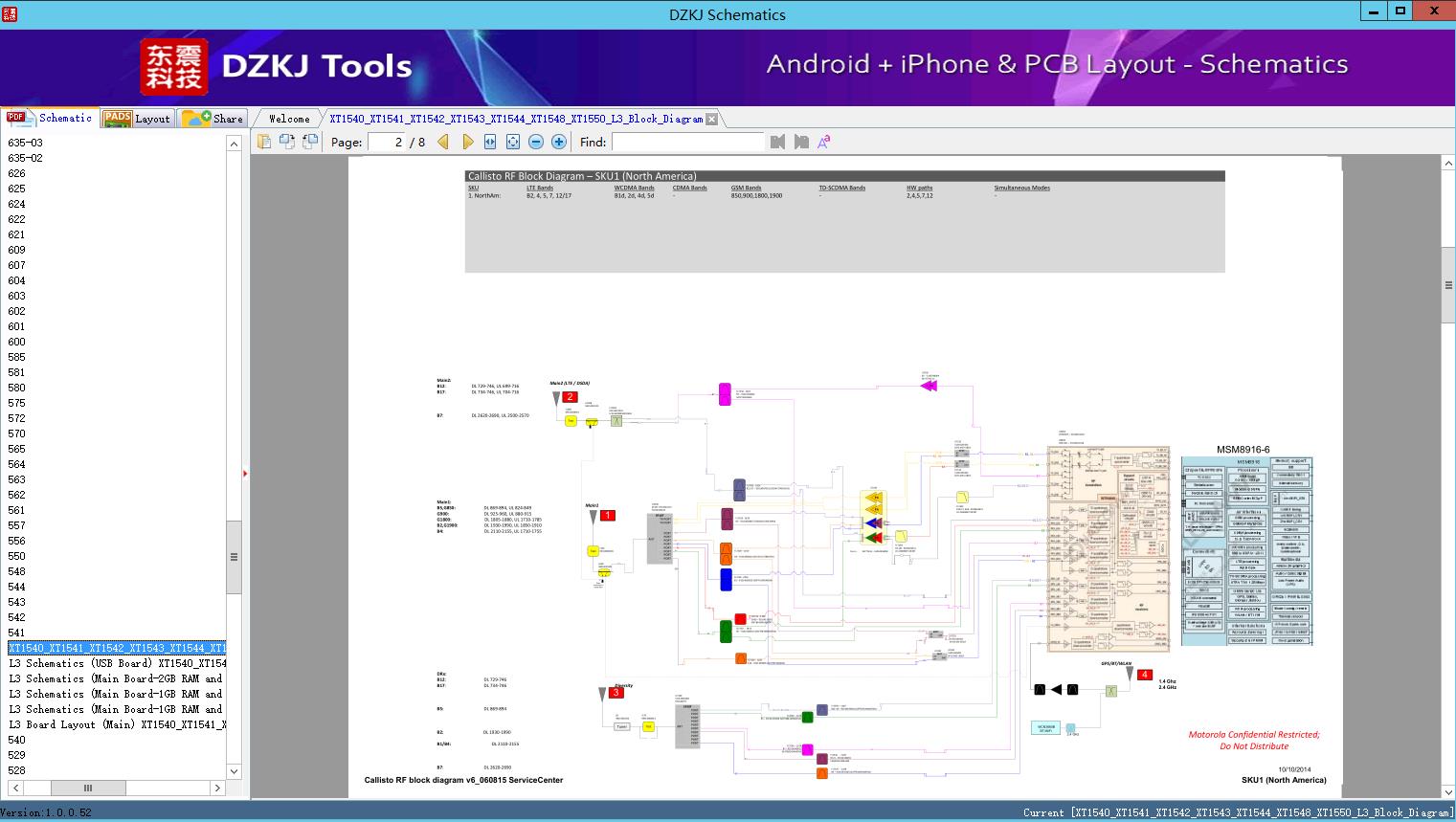Viewport: 1456px width, 822px height.
Task: Click the app icon in the title bar
Action: click(x=11, y=12)
